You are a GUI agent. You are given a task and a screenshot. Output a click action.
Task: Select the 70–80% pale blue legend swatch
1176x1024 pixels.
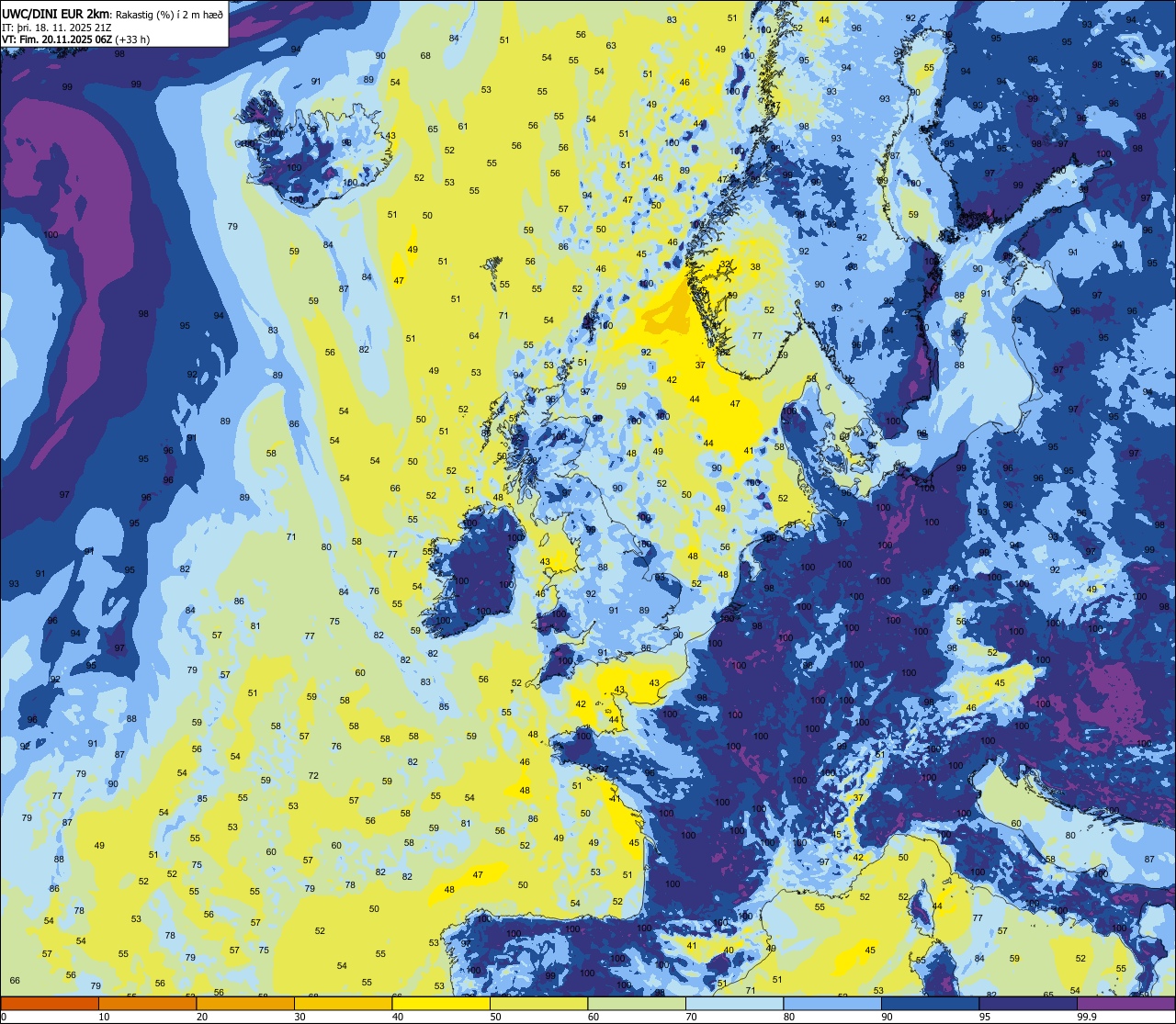click(x=734, y=1004)
